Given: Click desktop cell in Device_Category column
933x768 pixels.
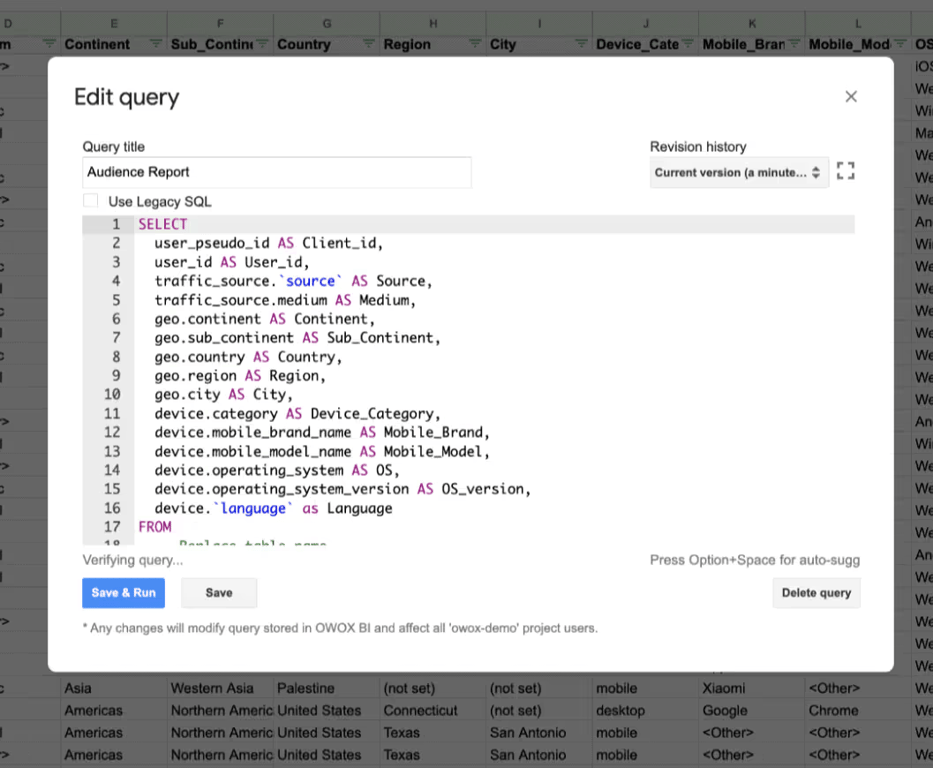Looking at the screenshot, I should 646,710.
